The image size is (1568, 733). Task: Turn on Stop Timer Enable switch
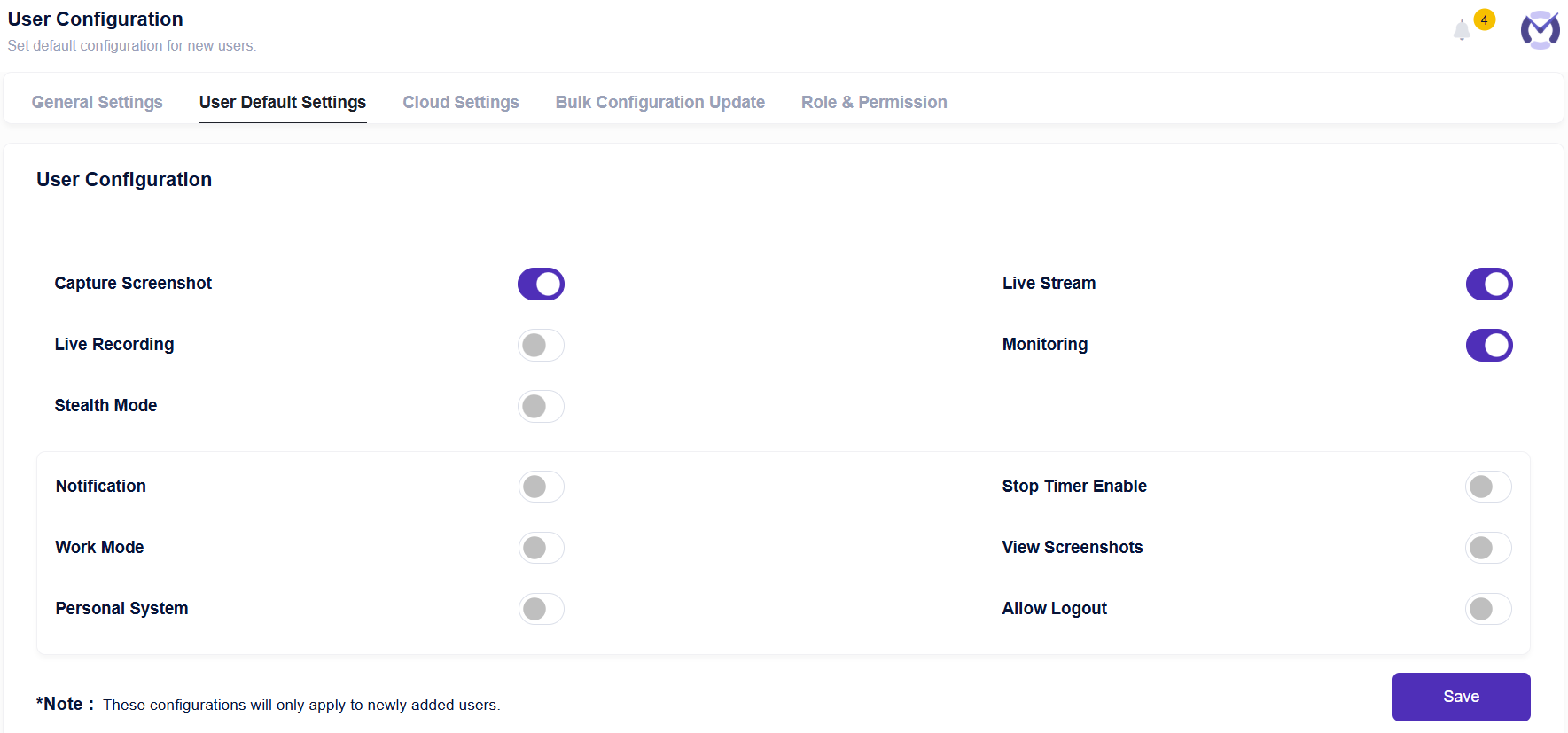tap(1488, 487)
